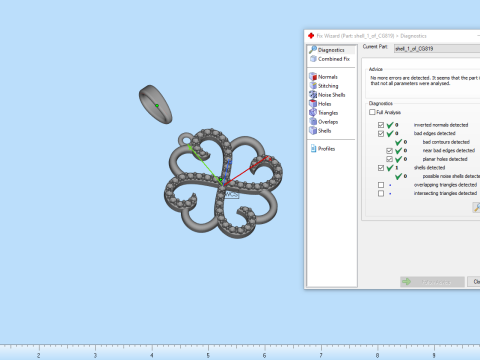Open the Diagnostics page in Fix Wizard
The width and height of the screenshot is (480, 360).
pyautogui.click(x=331, y=50)
